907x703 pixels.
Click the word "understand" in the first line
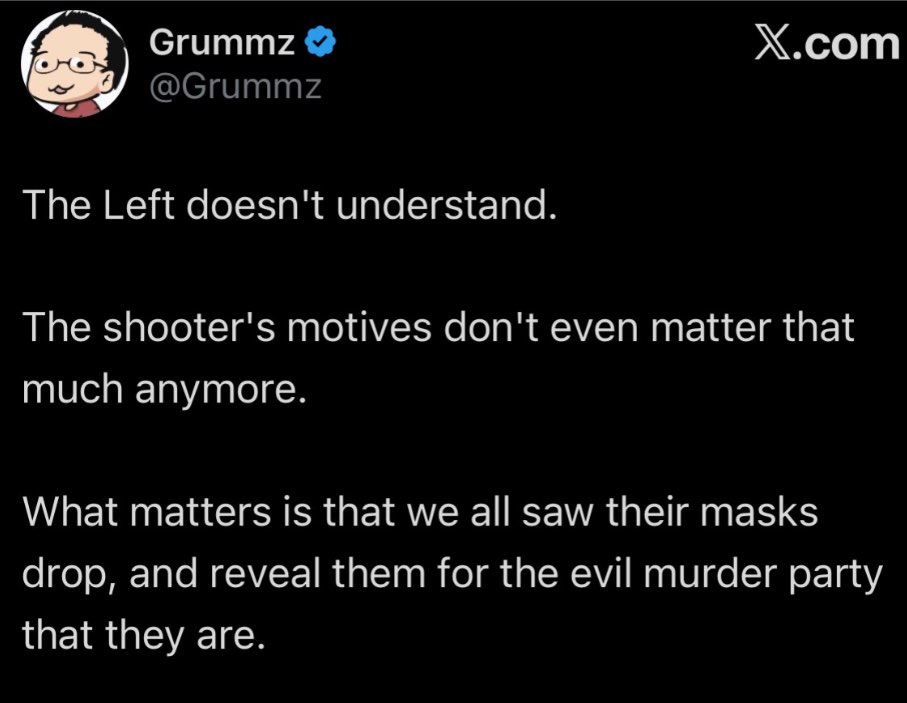[442, 205]
